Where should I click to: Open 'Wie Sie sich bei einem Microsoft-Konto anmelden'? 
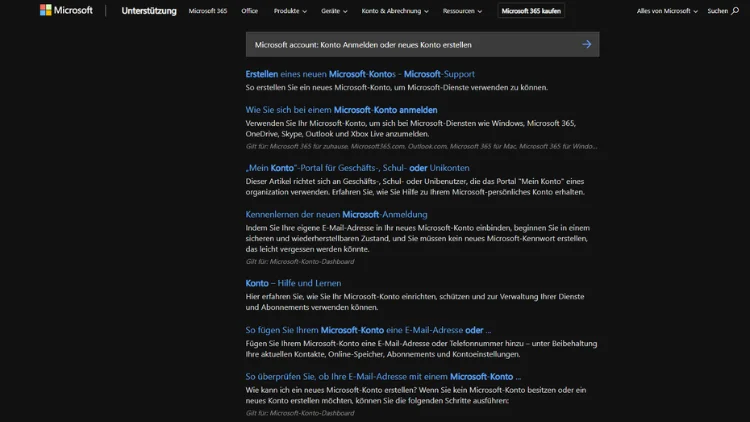pos(342,110)
